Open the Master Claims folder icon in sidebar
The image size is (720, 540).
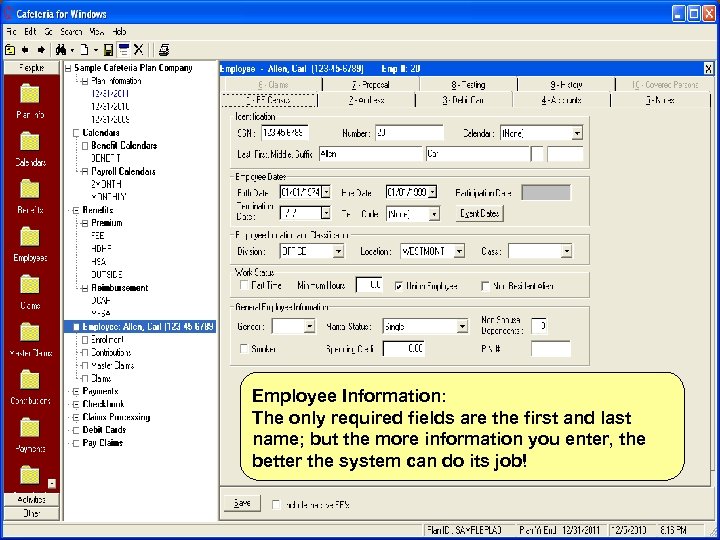(30, 333)
